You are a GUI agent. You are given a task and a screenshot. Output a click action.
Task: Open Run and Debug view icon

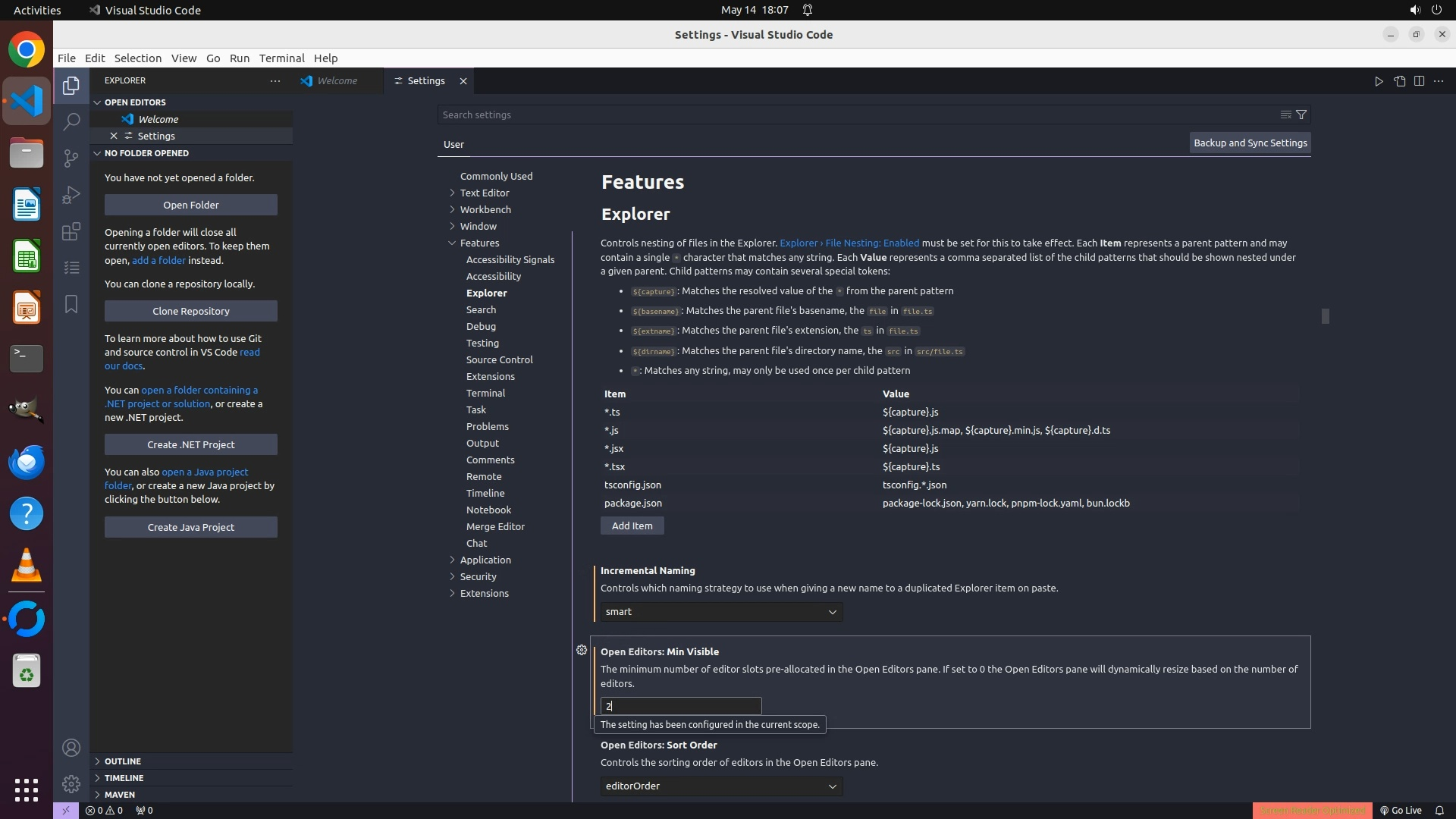71,195
